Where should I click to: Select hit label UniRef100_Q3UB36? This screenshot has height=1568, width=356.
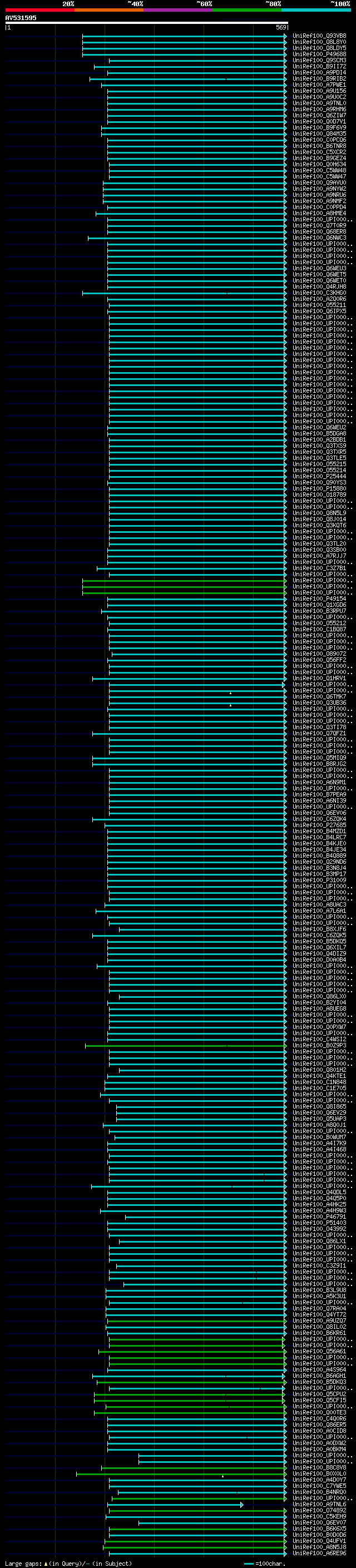[319, 703]
